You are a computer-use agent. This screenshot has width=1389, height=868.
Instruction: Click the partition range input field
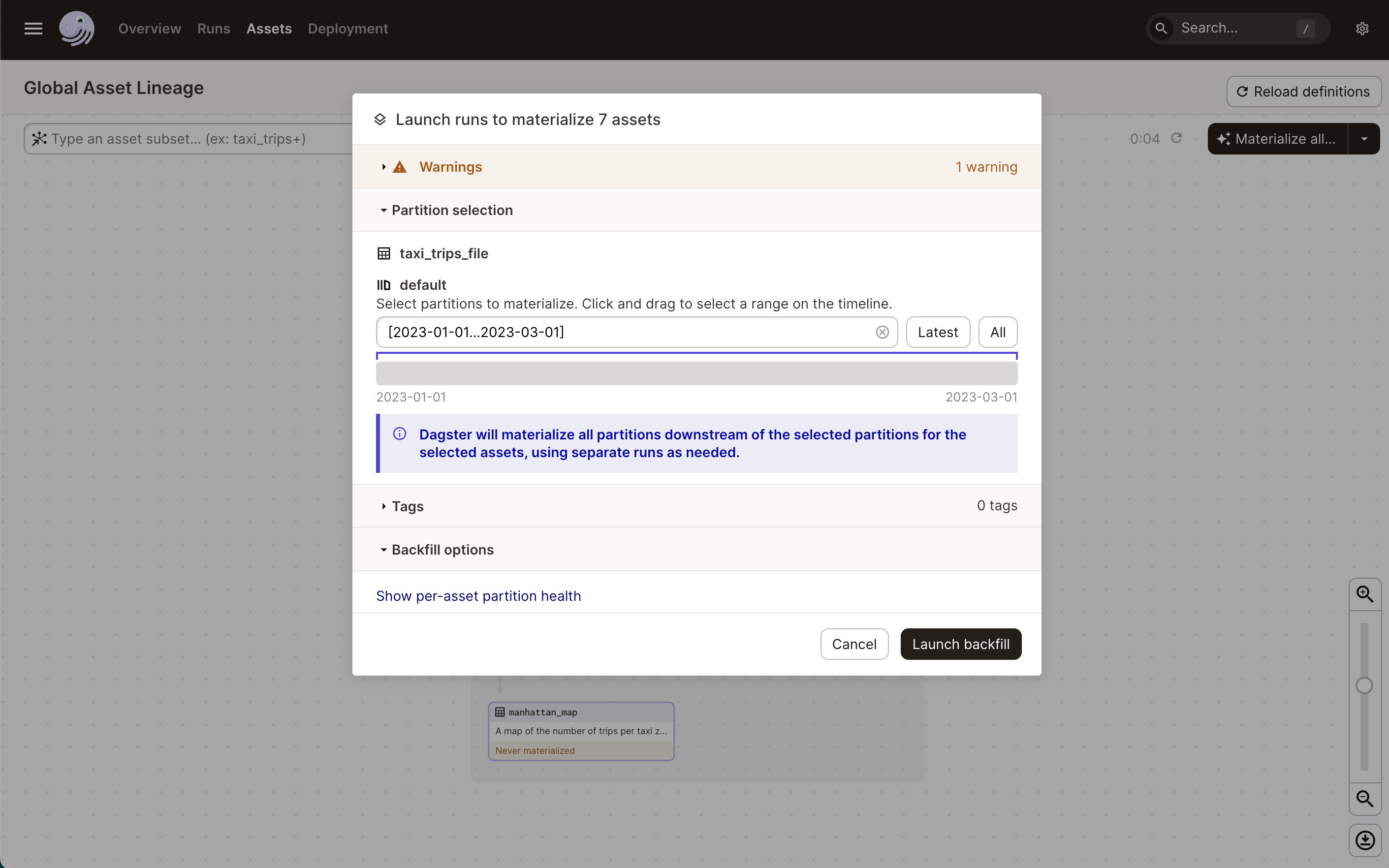tap(637, 333)
